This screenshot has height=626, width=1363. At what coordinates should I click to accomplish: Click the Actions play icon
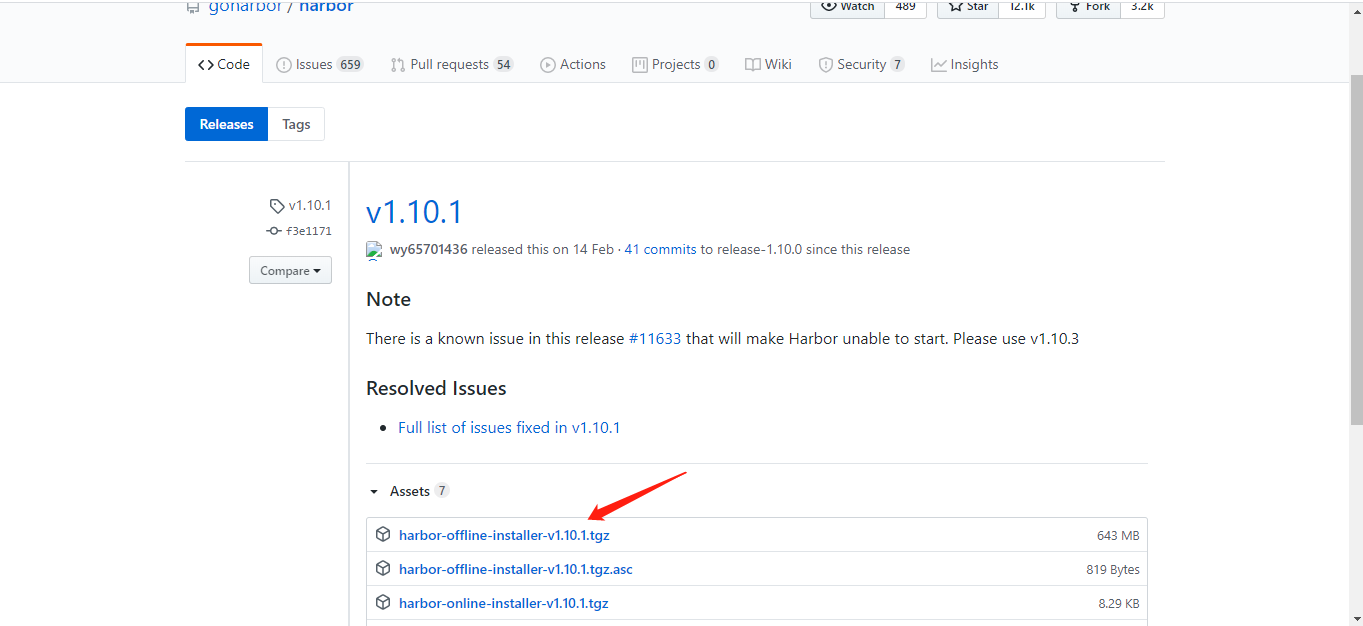(x=548, y=65)
